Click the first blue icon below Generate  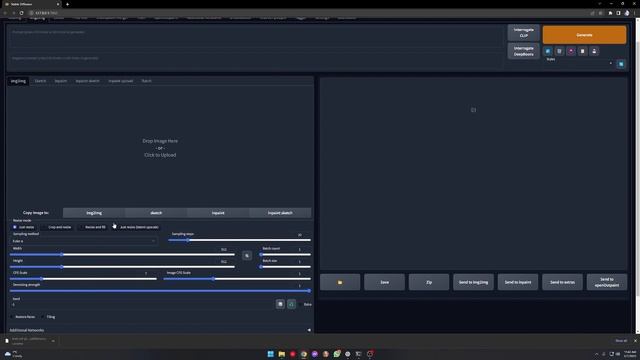pos(548,51)
